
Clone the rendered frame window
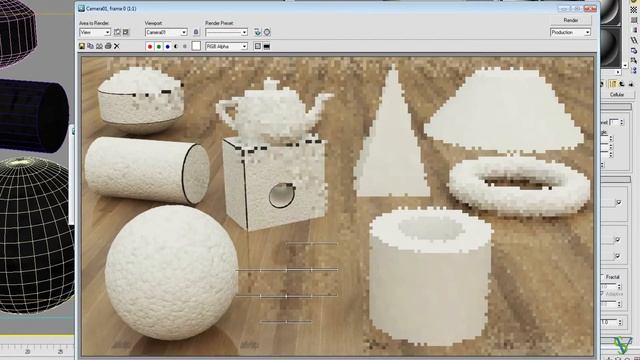tap(99, 47)
